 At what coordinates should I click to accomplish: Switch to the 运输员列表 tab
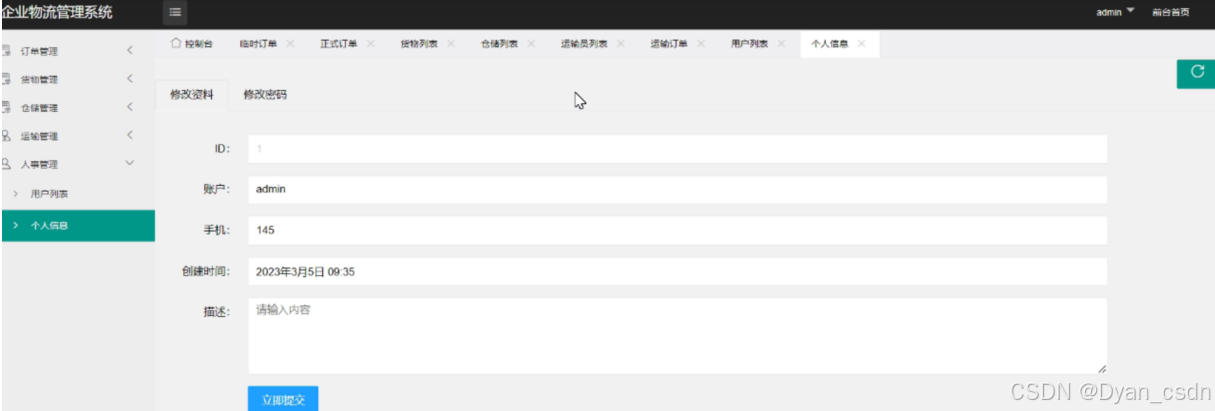point(584,44)
